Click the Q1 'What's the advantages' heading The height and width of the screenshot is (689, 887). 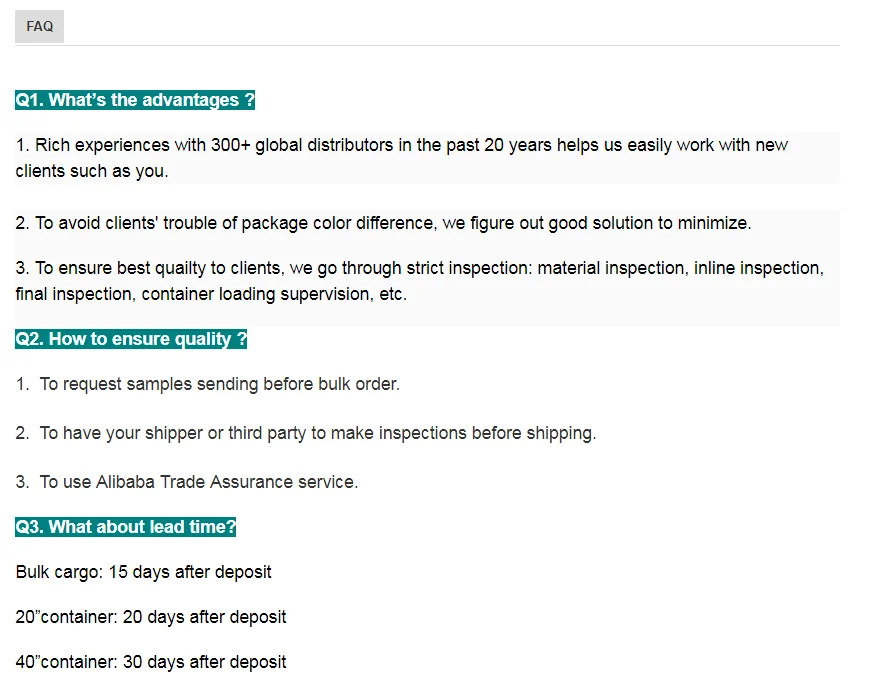[135, 100]
